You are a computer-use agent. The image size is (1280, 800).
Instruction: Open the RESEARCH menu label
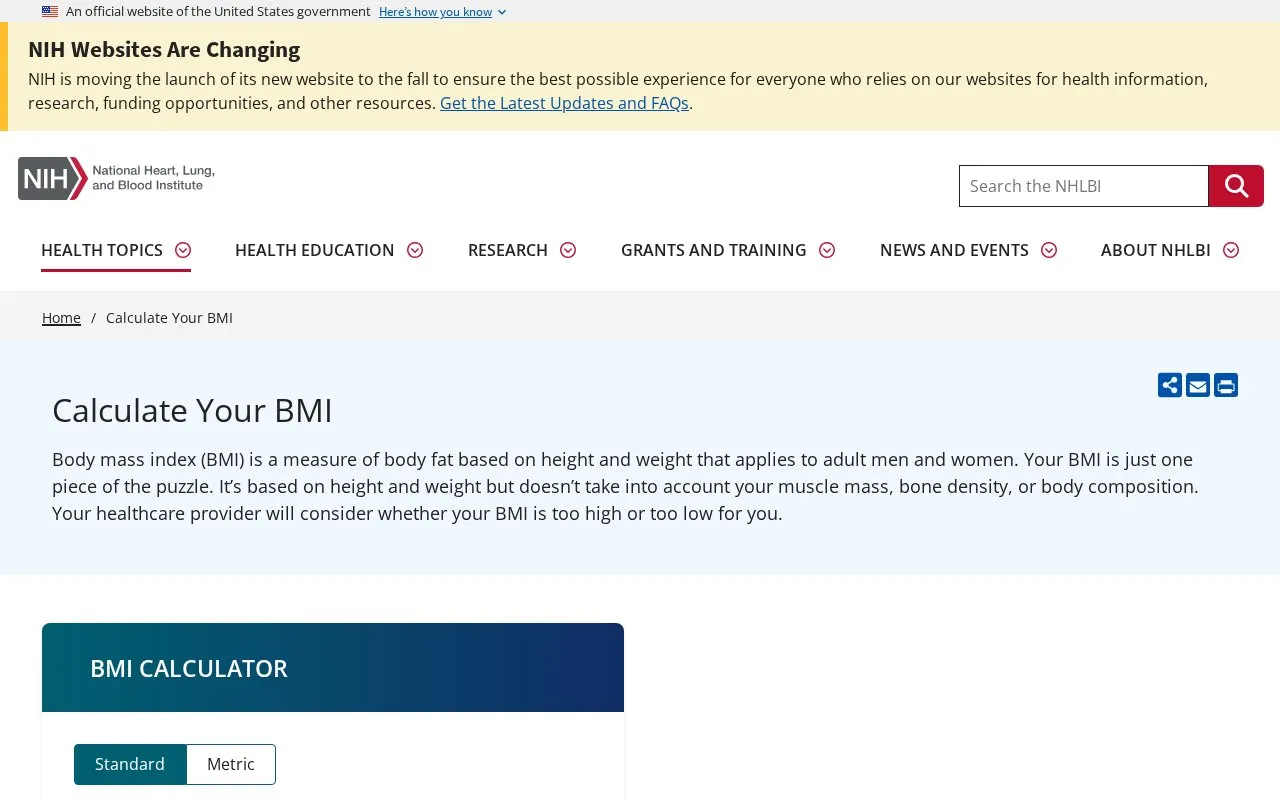pos(508,250)
